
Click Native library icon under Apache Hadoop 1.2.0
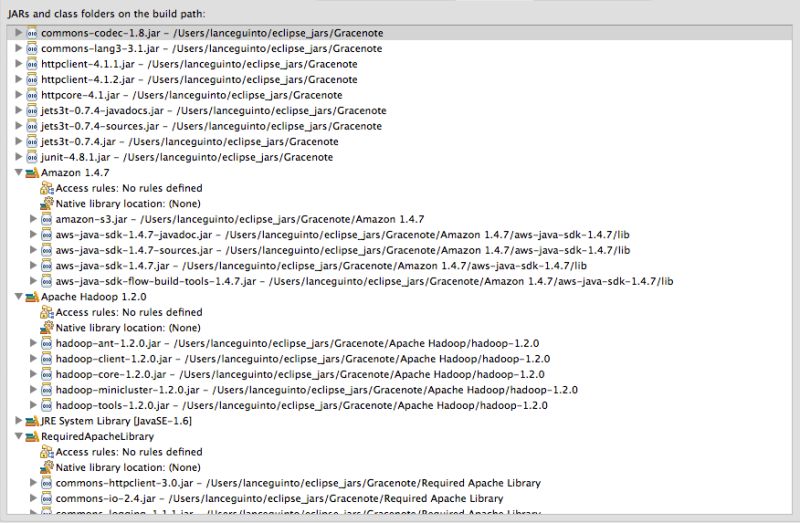pos(46,328)
